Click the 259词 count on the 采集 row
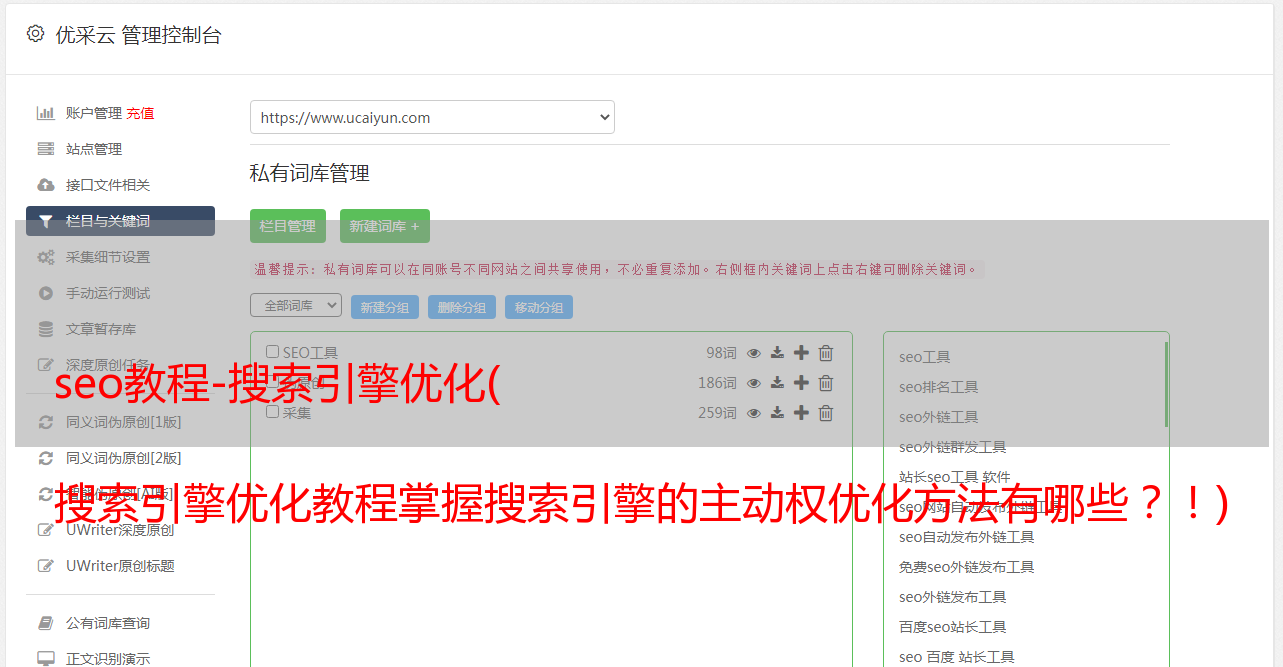Viewport: 1283px width, 667px height. click(717, 413)
